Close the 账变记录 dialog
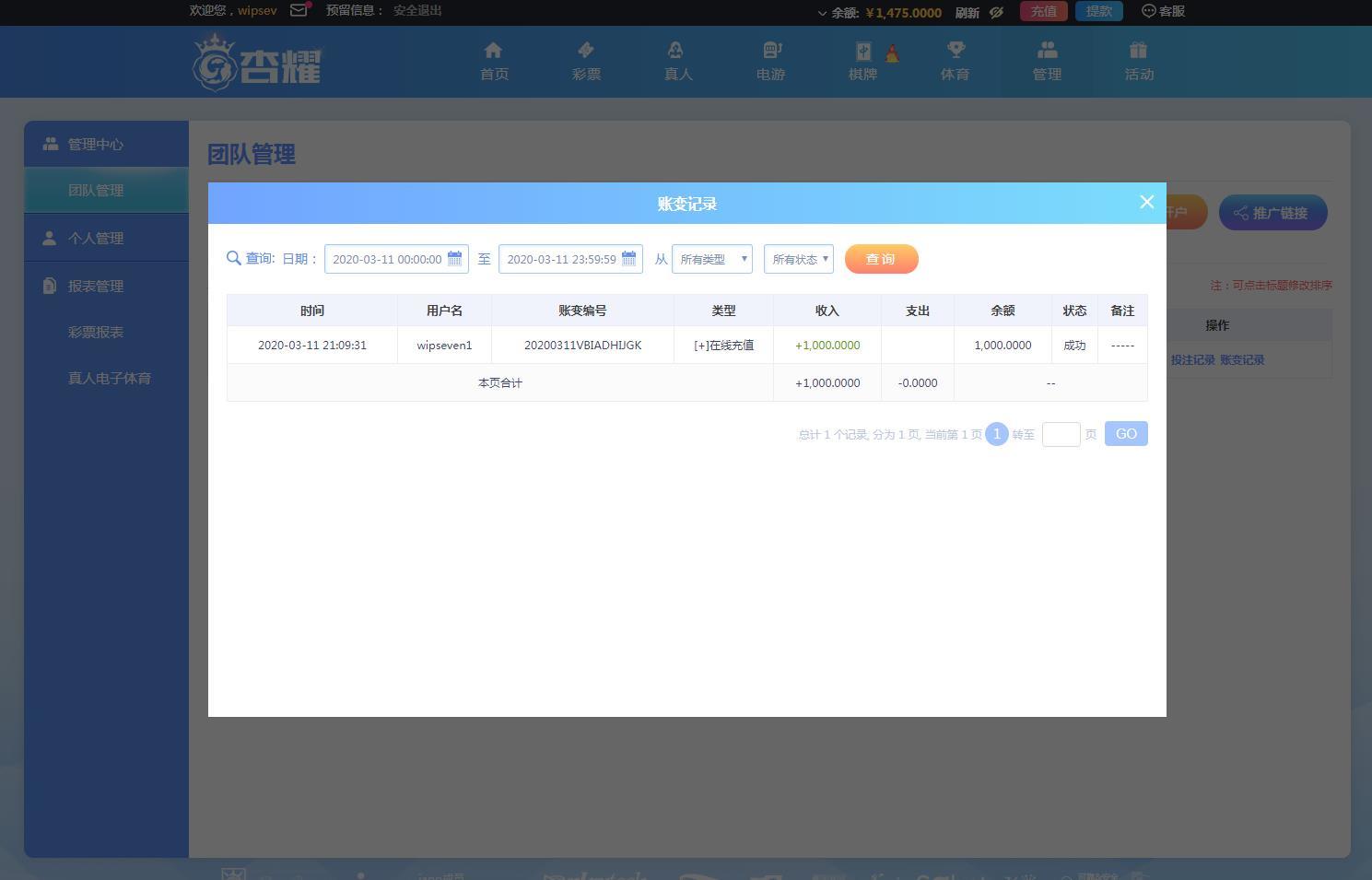Image resolution: width=1372 pixels, height=880 pixels. [1146, 203]
